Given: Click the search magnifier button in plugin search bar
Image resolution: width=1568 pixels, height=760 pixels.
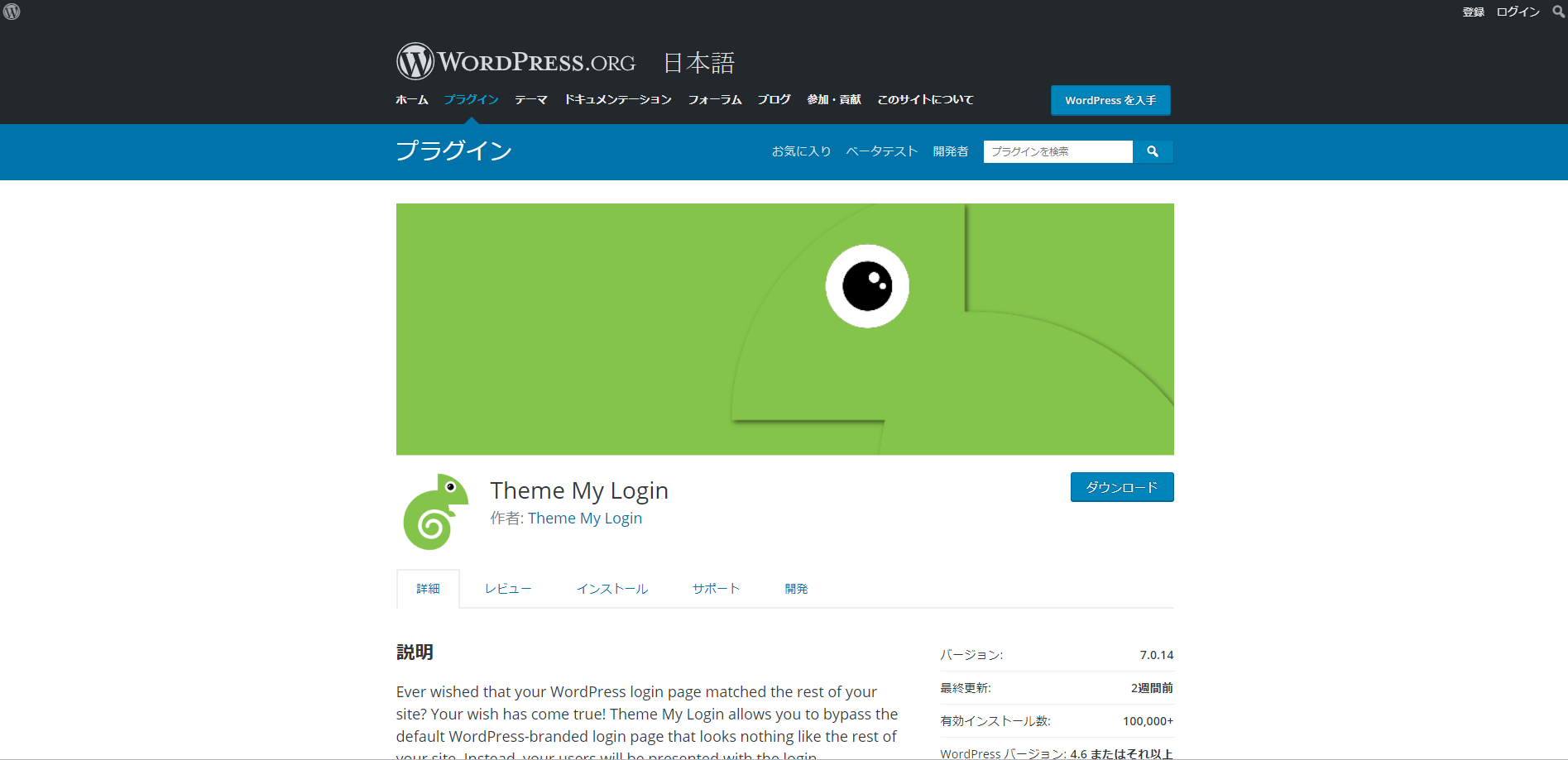Looking at the screenshot, I should click(1153, 151).
